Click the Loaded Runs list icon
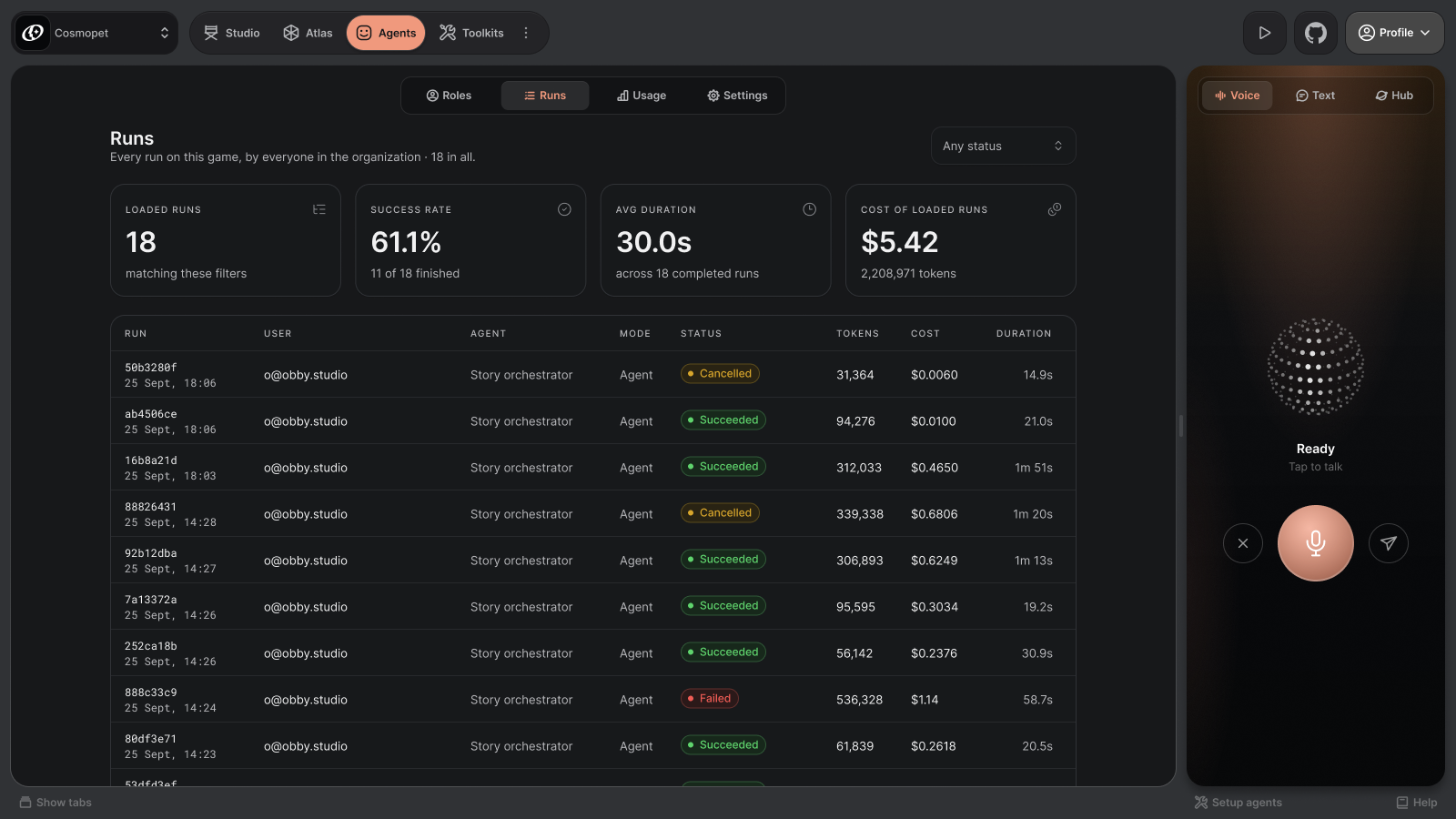The image size is (1456, 819). (319, 209)
